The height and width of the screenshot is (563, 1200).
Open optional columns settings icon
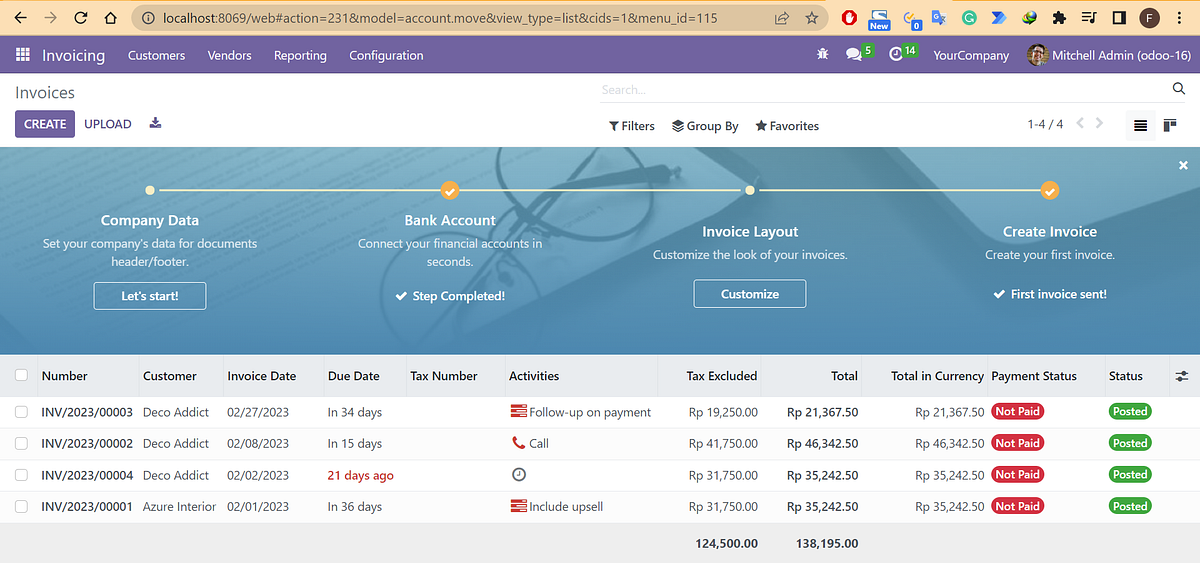1182,376
